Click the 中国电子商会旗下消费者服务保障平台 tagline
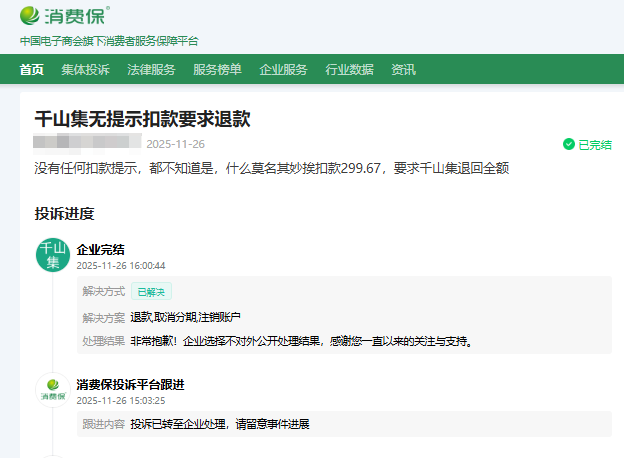The image size is (624, 458). pyautogui.click(x=109, y=41)
